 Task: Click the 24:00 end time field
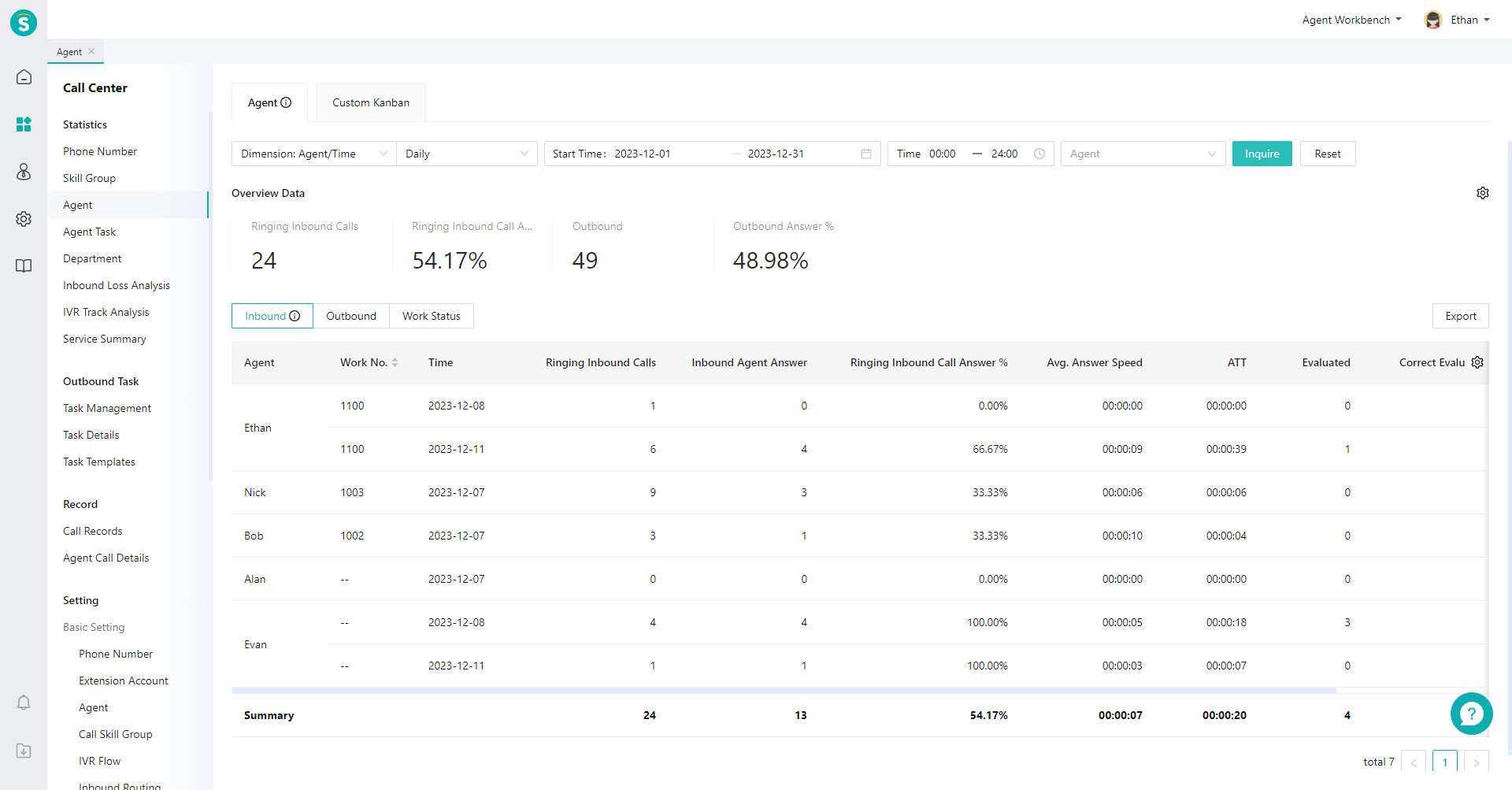(1005, 154)
